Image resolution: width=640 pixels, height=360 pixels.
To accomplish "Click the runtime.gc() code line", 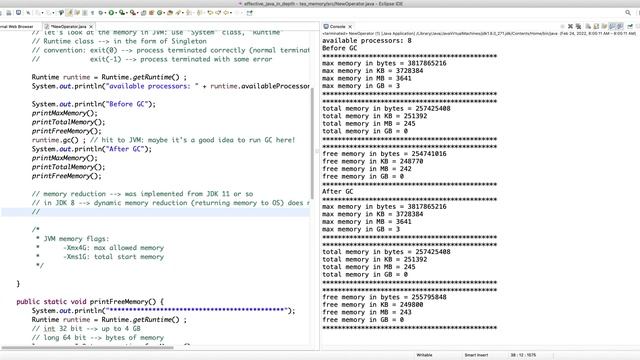I will pos(163,140).
